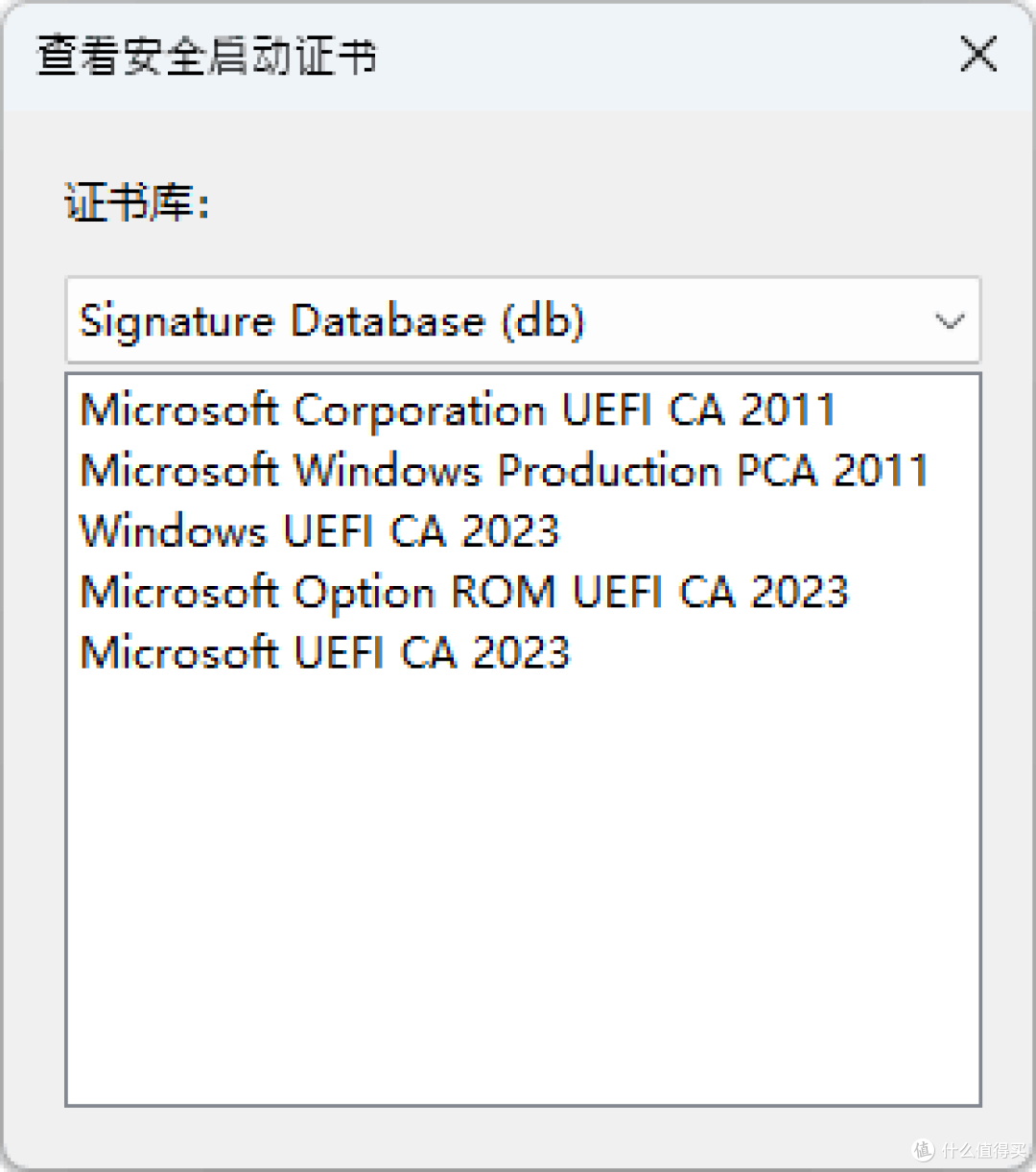This screenshot has width=1036, height=1172.
Task: Select Microsoft UEFI CA 2023 entry
Action: pos(325,653)
